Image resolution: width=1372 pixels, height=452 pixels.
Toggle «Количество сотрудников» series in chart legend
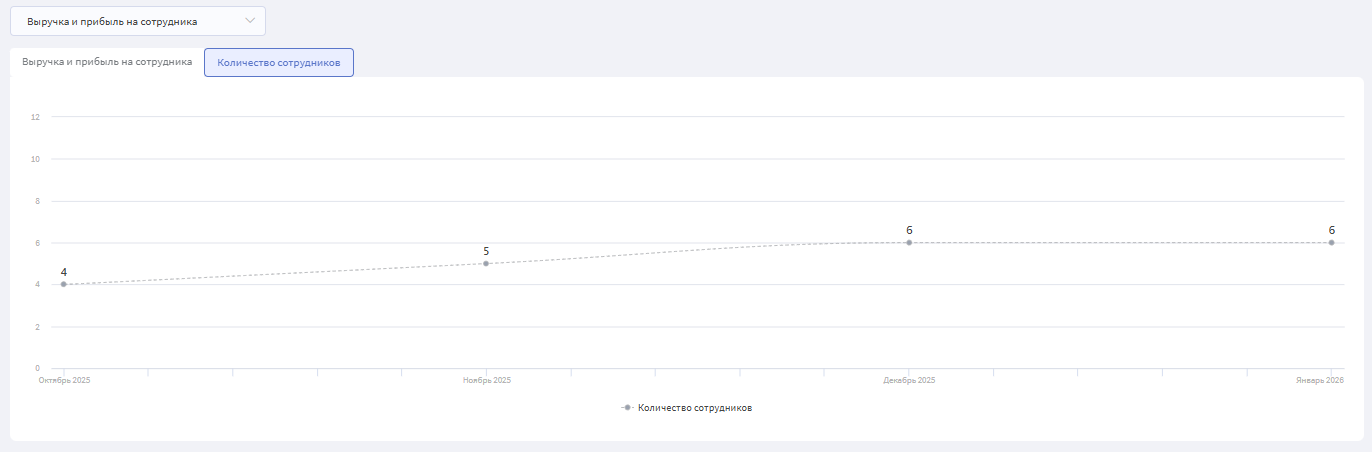click(694, 408)
